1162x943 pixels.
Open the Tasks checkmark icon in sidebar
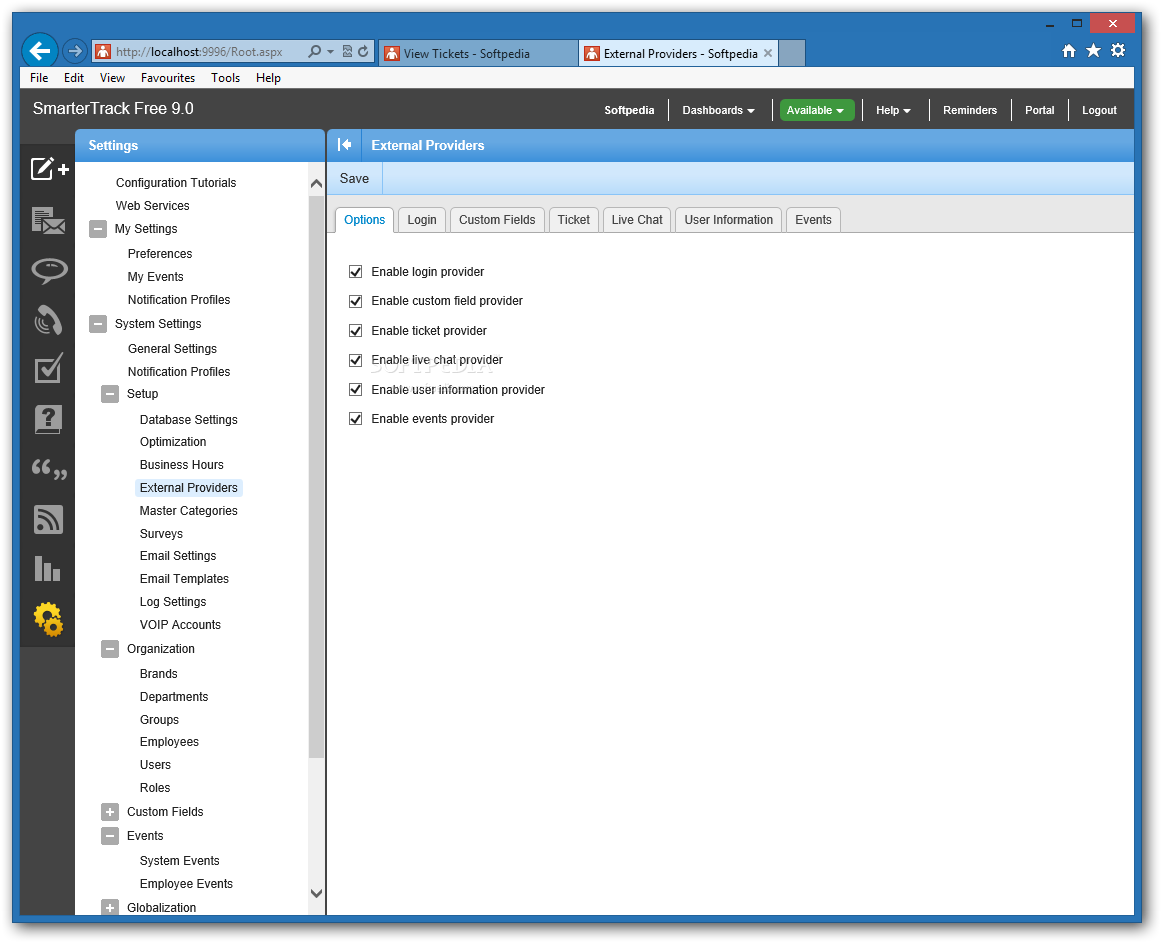48,368
